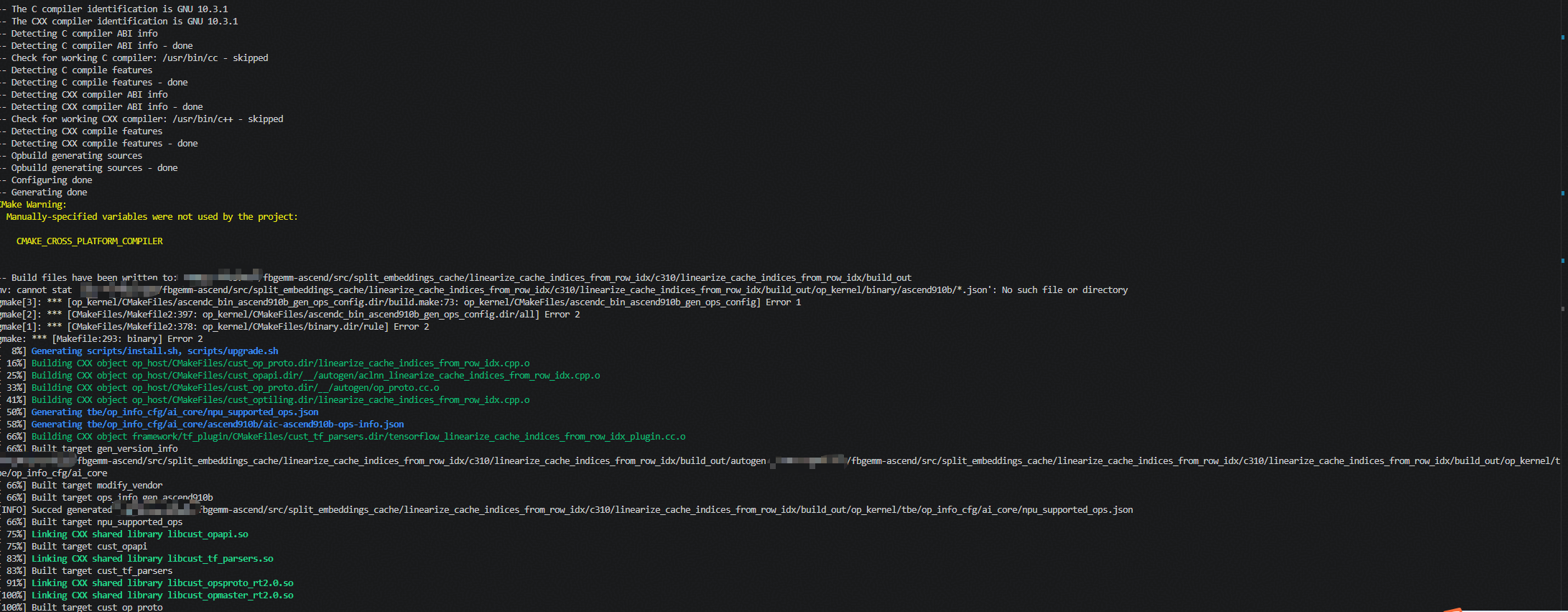Click 'Linking CXX shared library libcust_opmaster_rt2.0.so' line
The height and width of the screenshot is (612, 1568).
point(147,595)
